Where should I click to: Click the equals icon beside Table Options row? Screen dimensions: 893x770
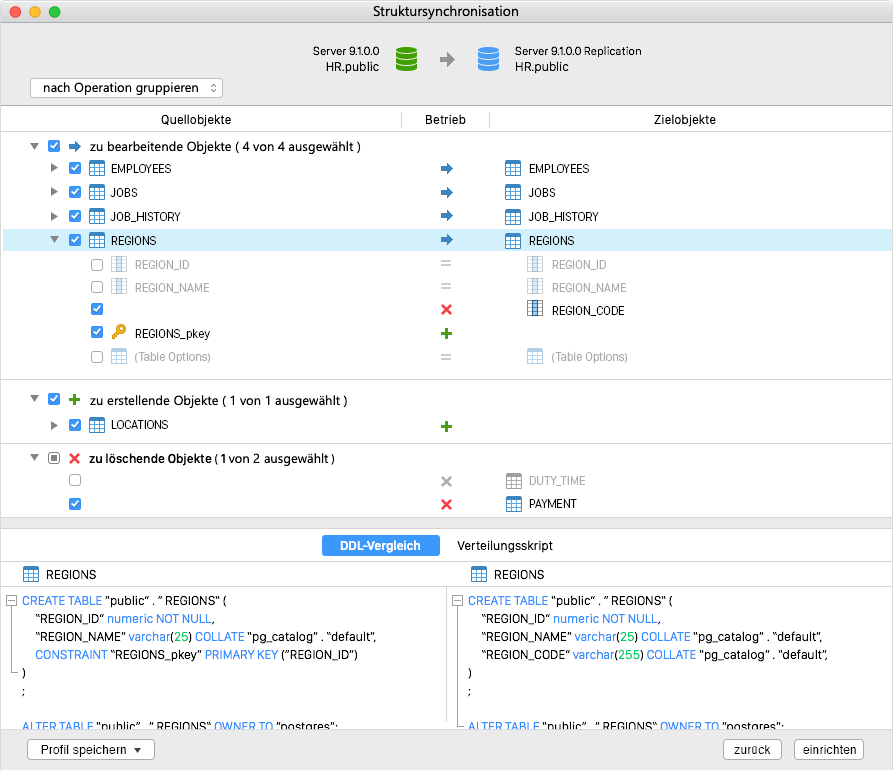point(446,357)
